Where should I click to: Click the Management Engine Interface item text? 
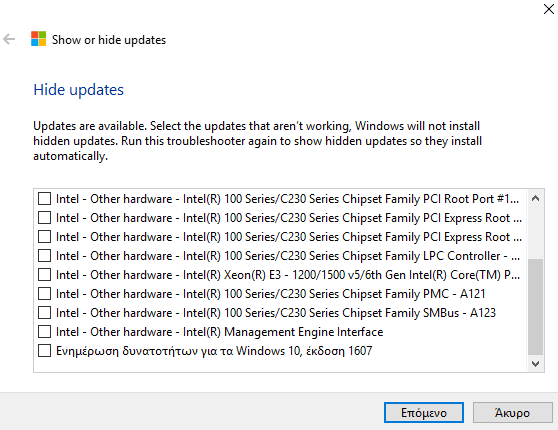(220, 332)
